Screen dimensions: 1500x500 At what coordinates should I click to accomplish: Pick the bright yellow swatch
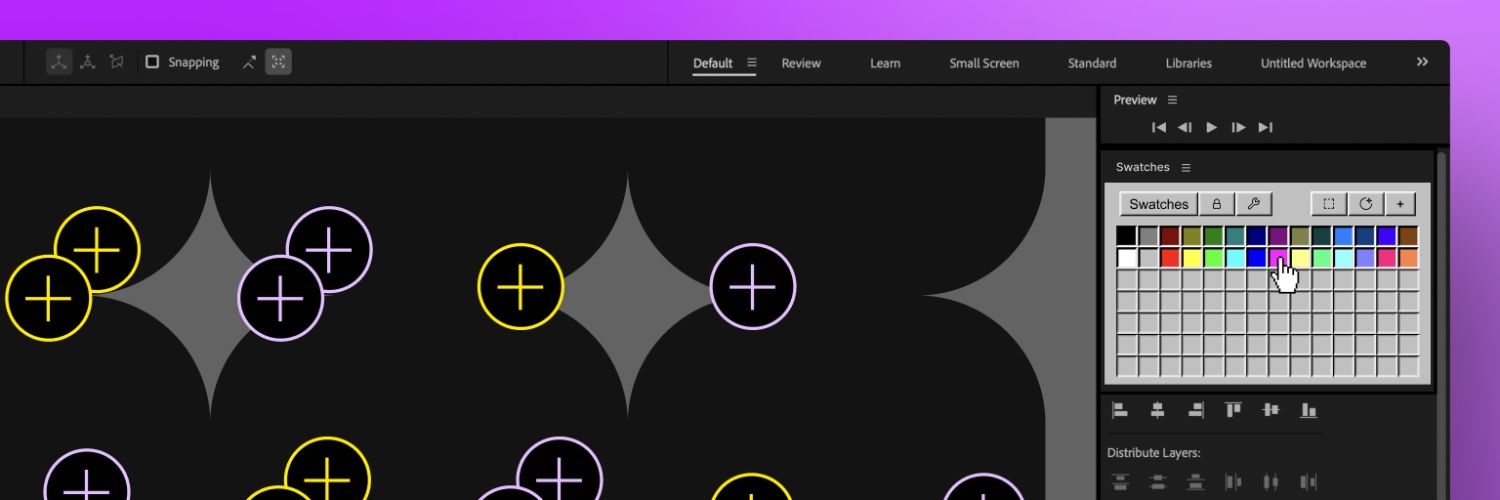pyautogui.click(x=1192, y=258)
